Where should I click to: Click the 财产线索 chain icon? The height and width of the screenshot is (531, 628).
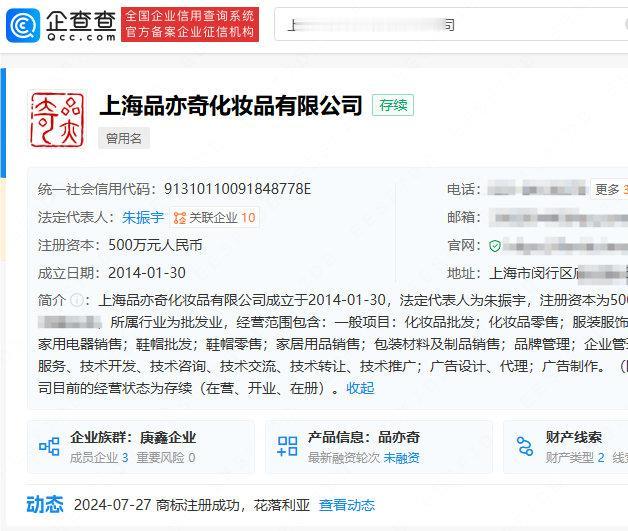click(525, 447)
